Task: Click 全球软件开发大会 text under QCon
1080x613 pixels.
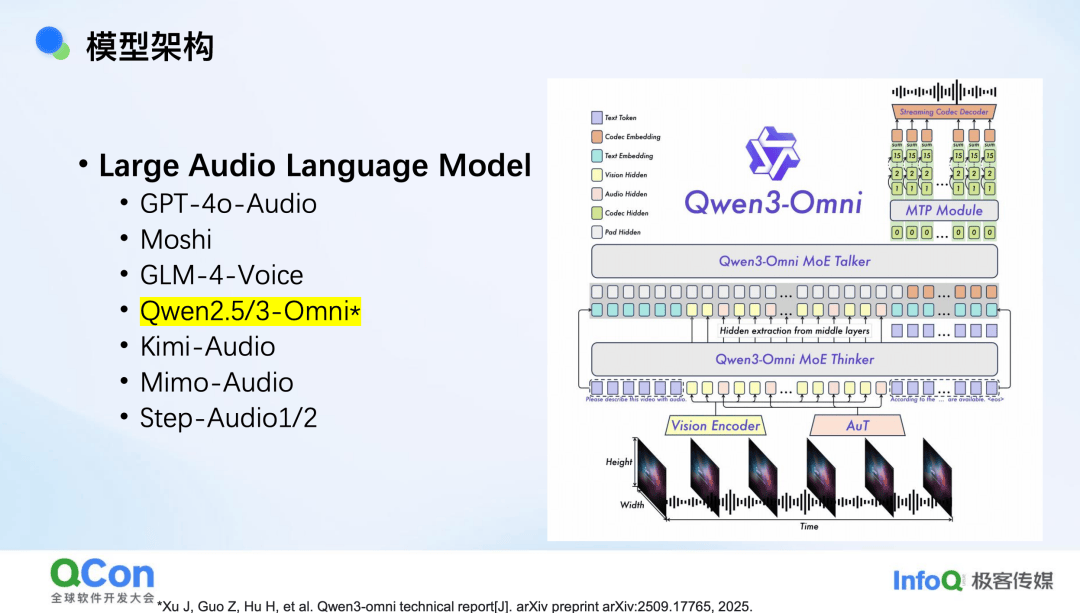Action: [102, 598]
